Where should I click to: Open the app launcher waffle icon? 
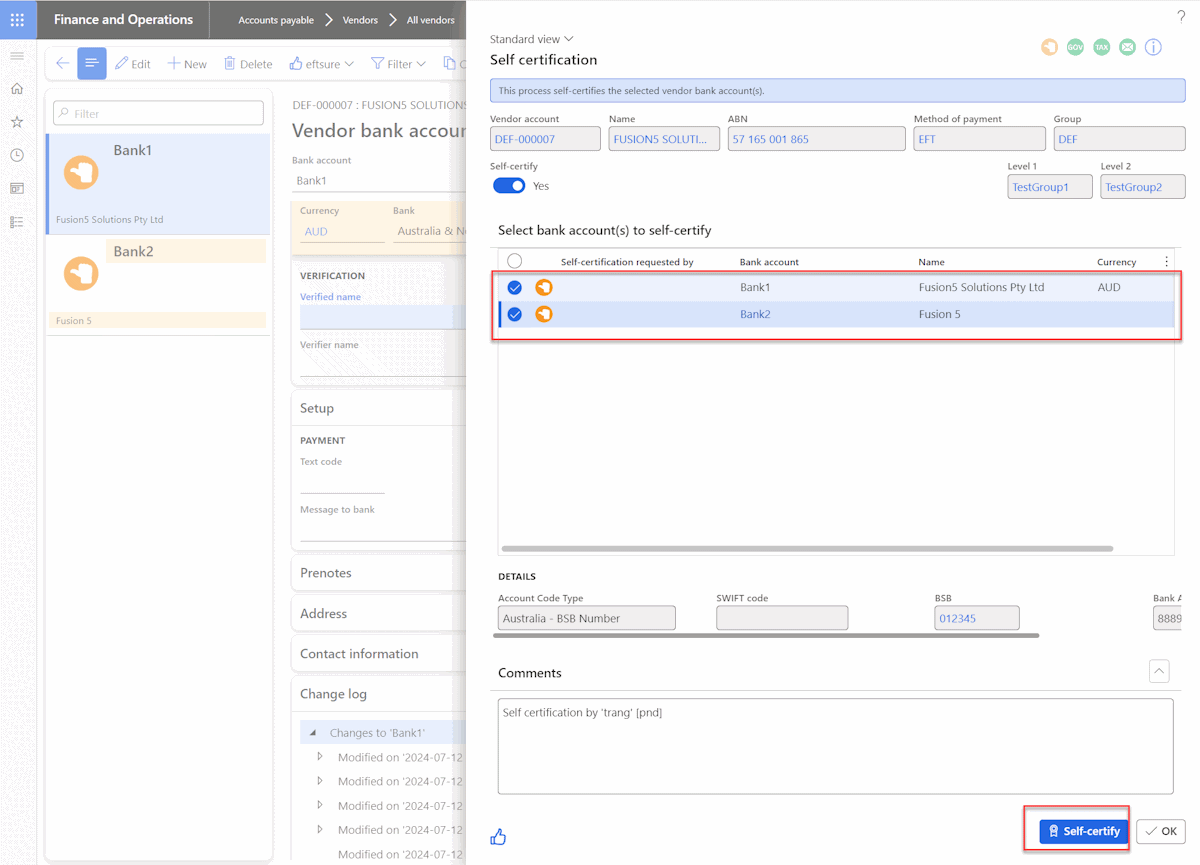[x=17, y=19]
